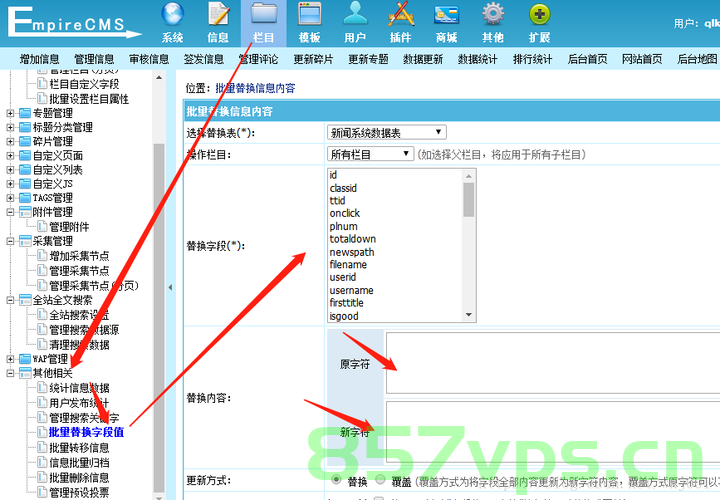Select the isgood field in the list
The image size is (720, 500).
(344, 316)
